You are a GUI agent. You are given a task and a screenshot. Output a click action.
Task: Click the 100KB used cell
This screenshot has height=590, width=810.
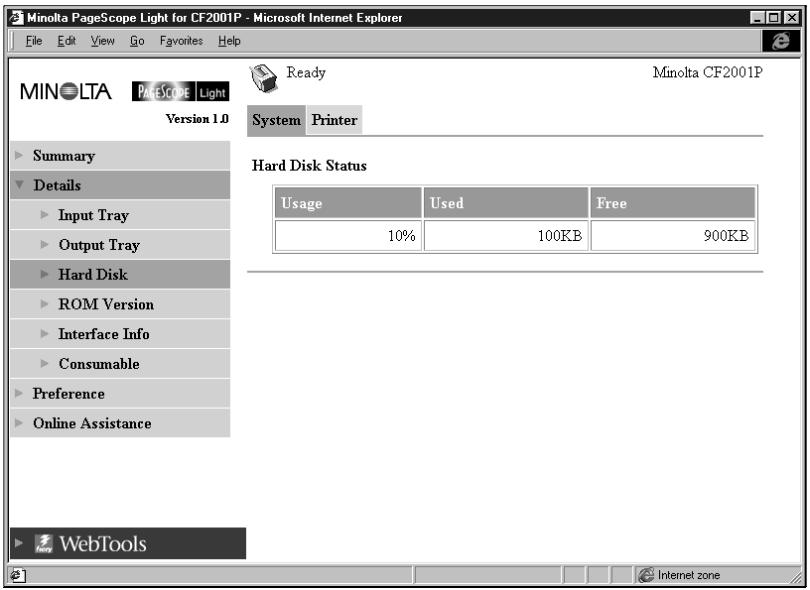506,236
